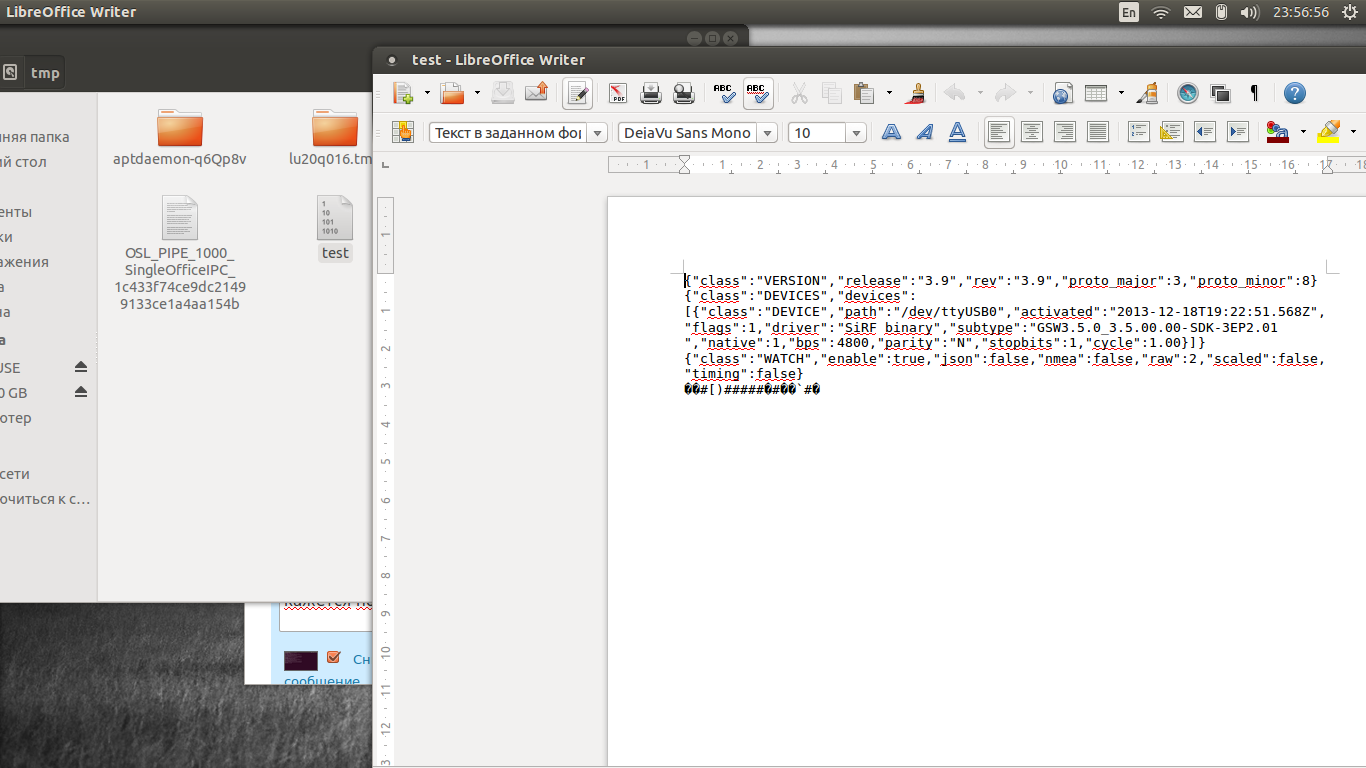The image size is (1366, 768).
Task: Click the Cut scissors icon
Action: click(x=799, y=94)
